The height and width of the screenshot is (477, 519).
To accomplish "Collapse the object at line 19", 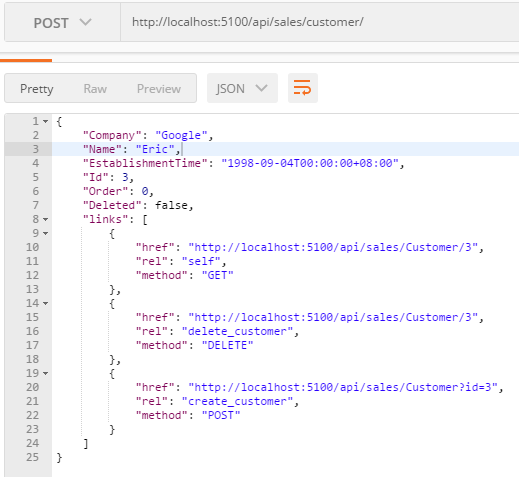I will pos(46,373).
